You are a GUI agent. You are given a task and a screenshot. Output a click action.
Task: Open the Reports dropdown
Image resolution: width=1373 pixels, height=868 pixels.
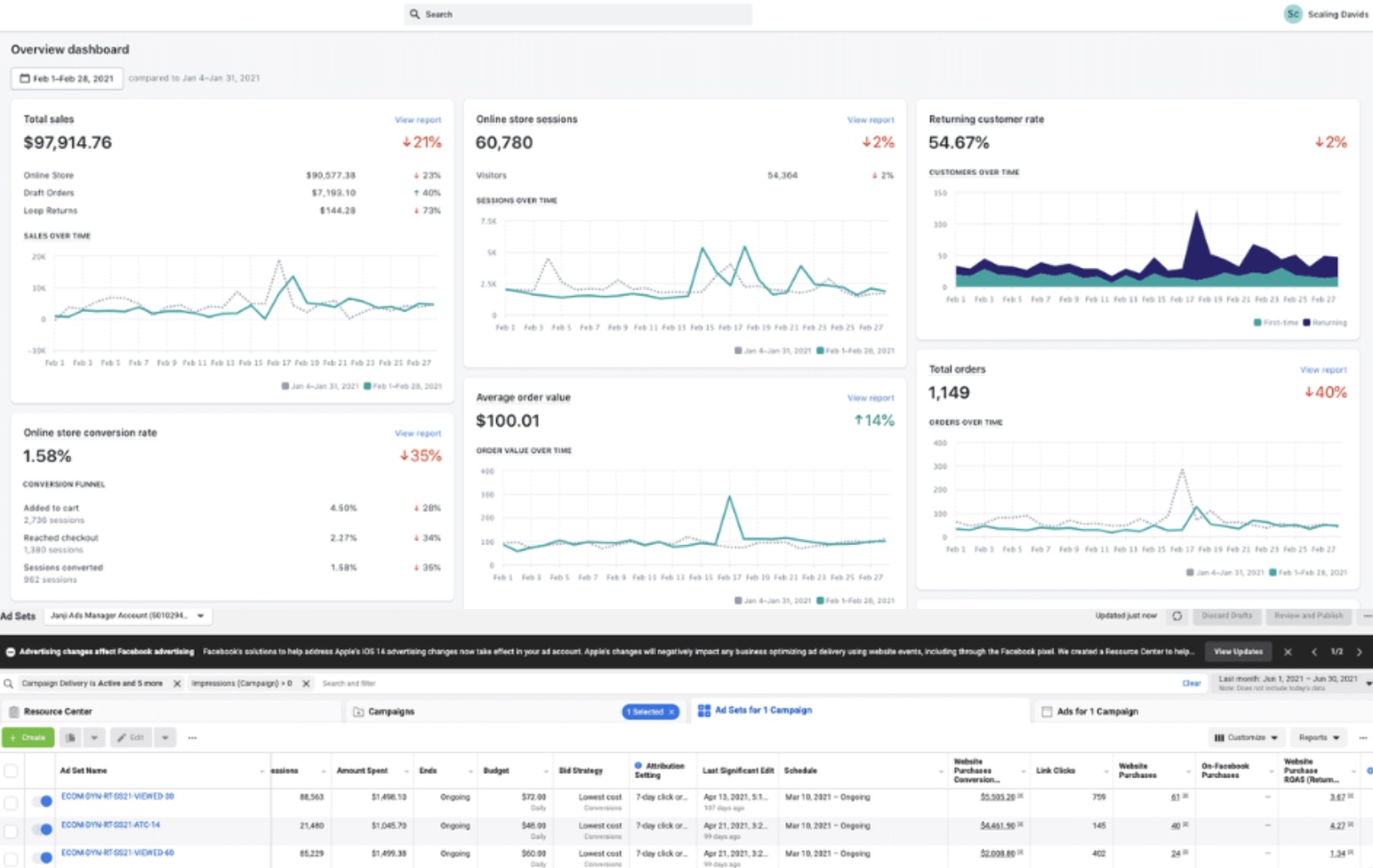pyautogui.click(x=1319, y=737)
